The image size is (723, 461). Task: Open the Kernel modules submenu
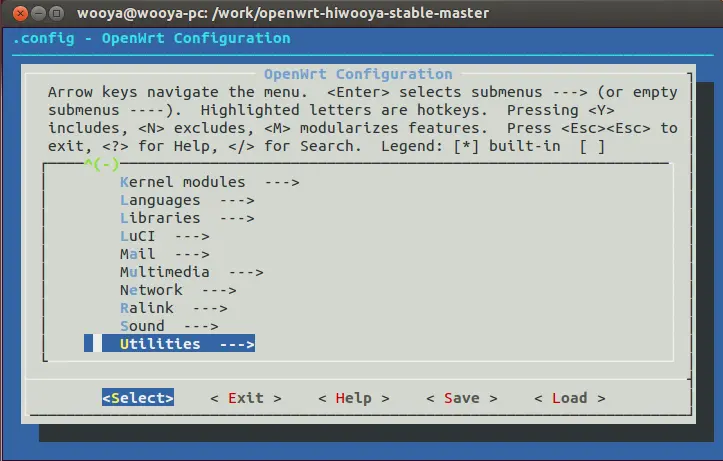(x=209, y=182)
